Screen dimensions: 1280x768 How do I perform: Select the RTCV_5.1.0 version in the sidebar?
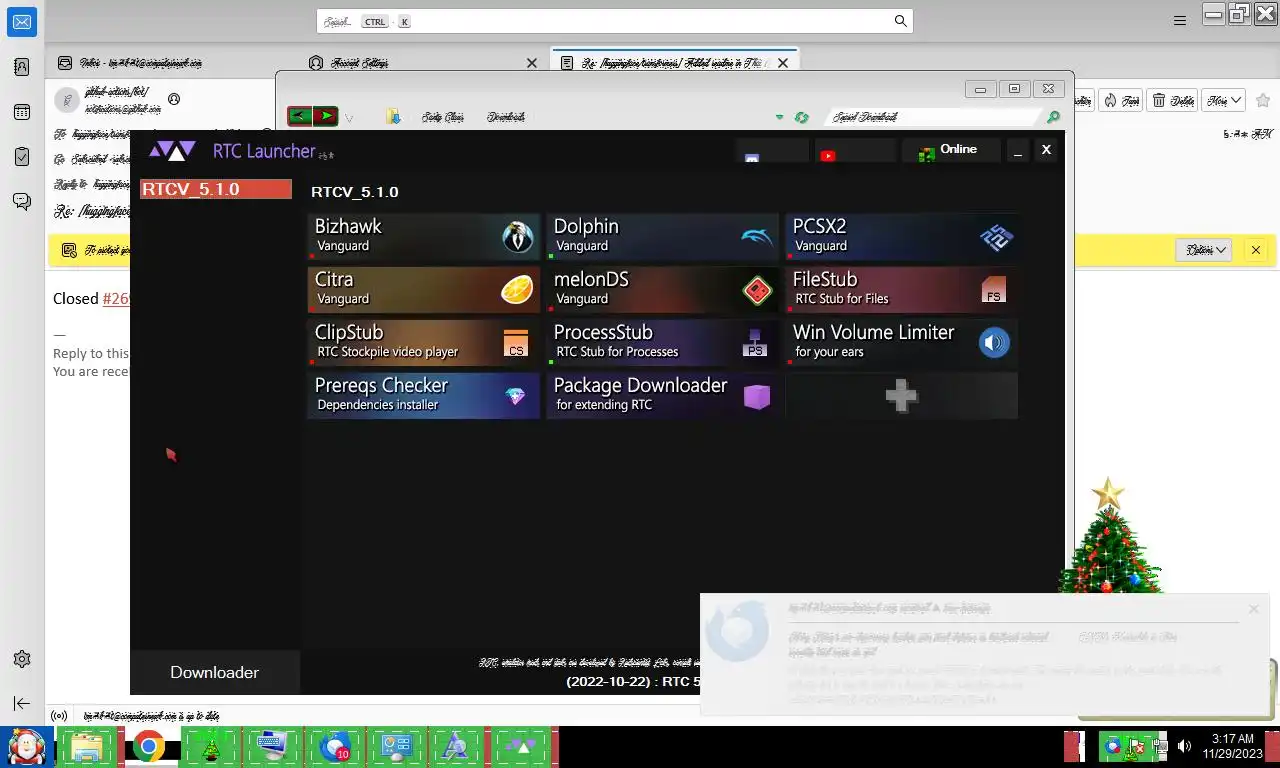216,189
